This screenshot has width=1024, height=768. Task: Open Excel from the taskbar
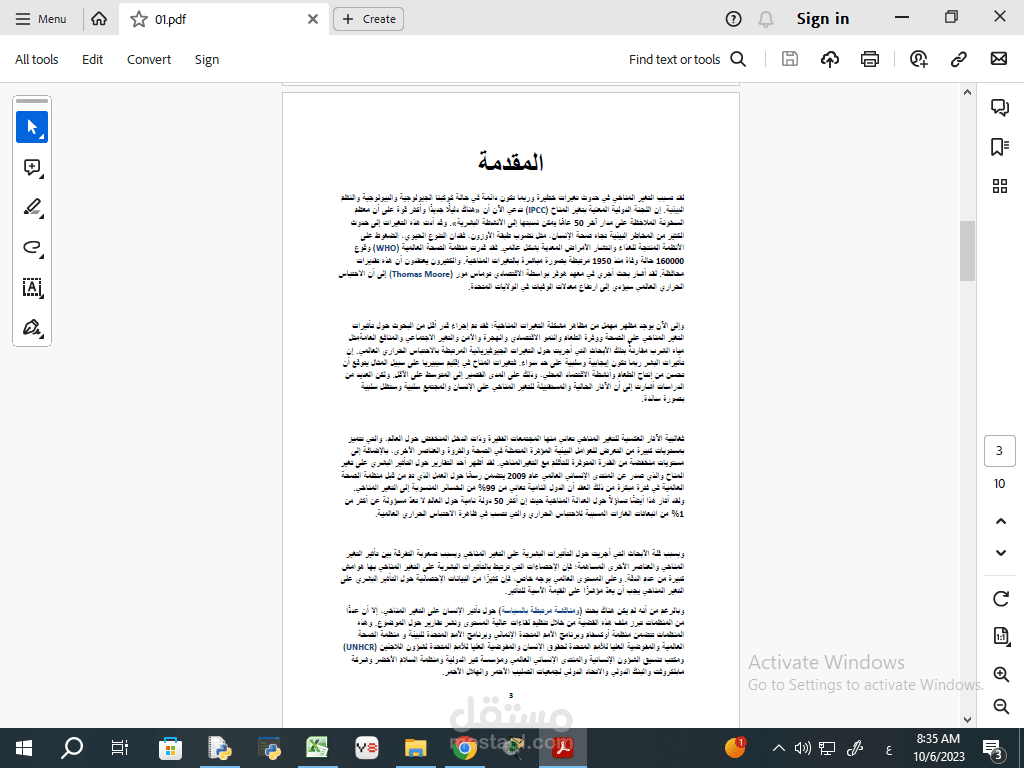[317, 748]
